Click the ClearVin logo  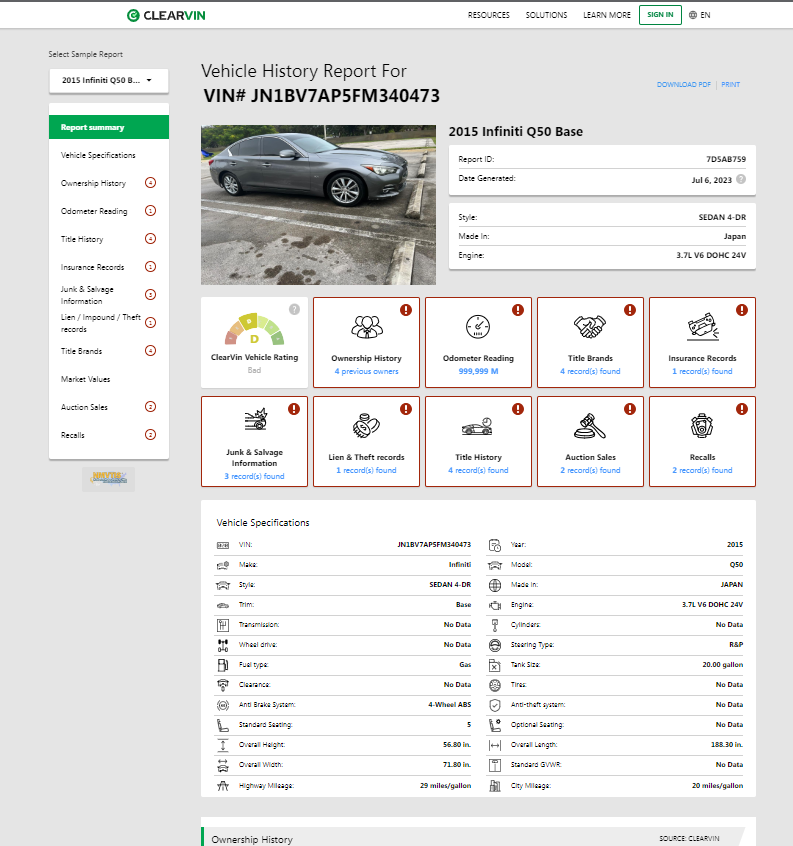pos(166,15)
